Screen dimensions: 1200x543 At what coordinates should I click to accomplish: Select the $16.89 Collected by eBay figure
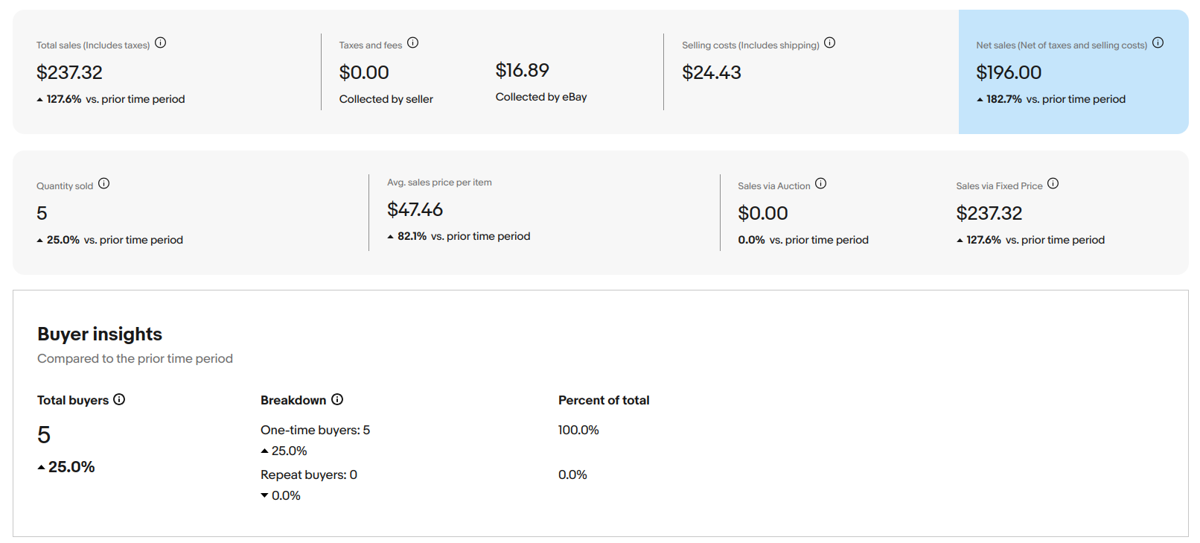tap(522, 70)
